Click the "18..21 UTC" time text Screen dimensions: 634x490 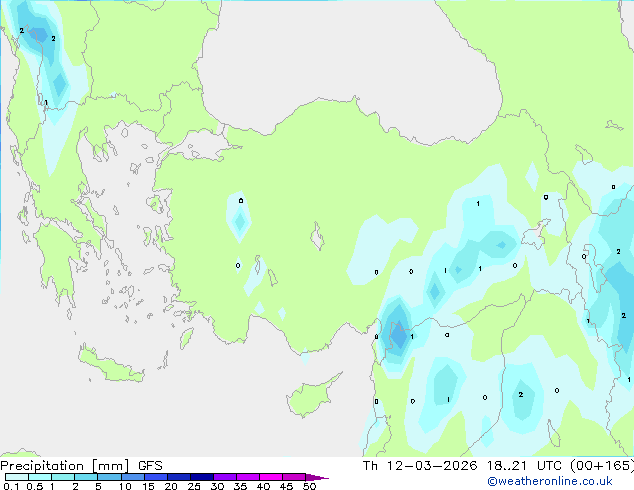(x=524, y=466)
